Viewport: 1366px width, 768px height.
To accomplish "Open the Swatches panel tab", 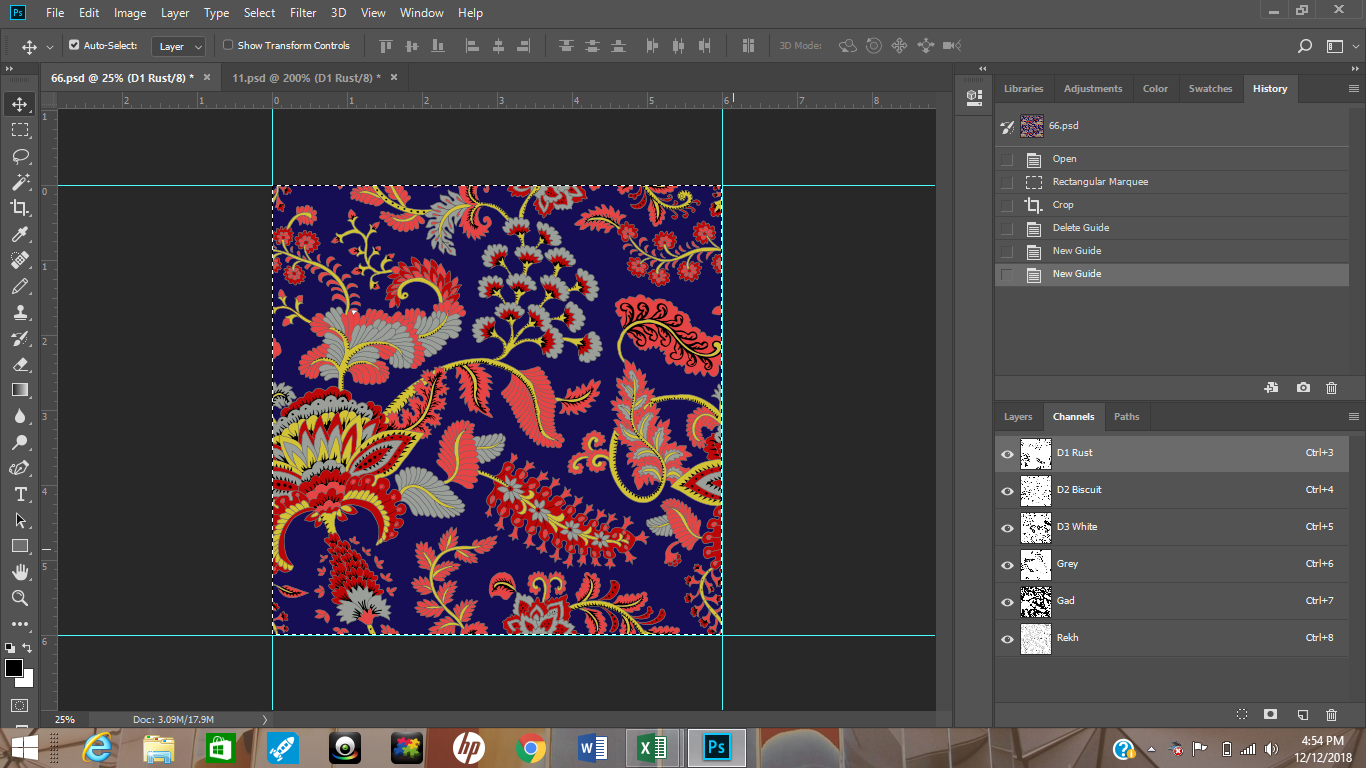I will (1210, 89).
